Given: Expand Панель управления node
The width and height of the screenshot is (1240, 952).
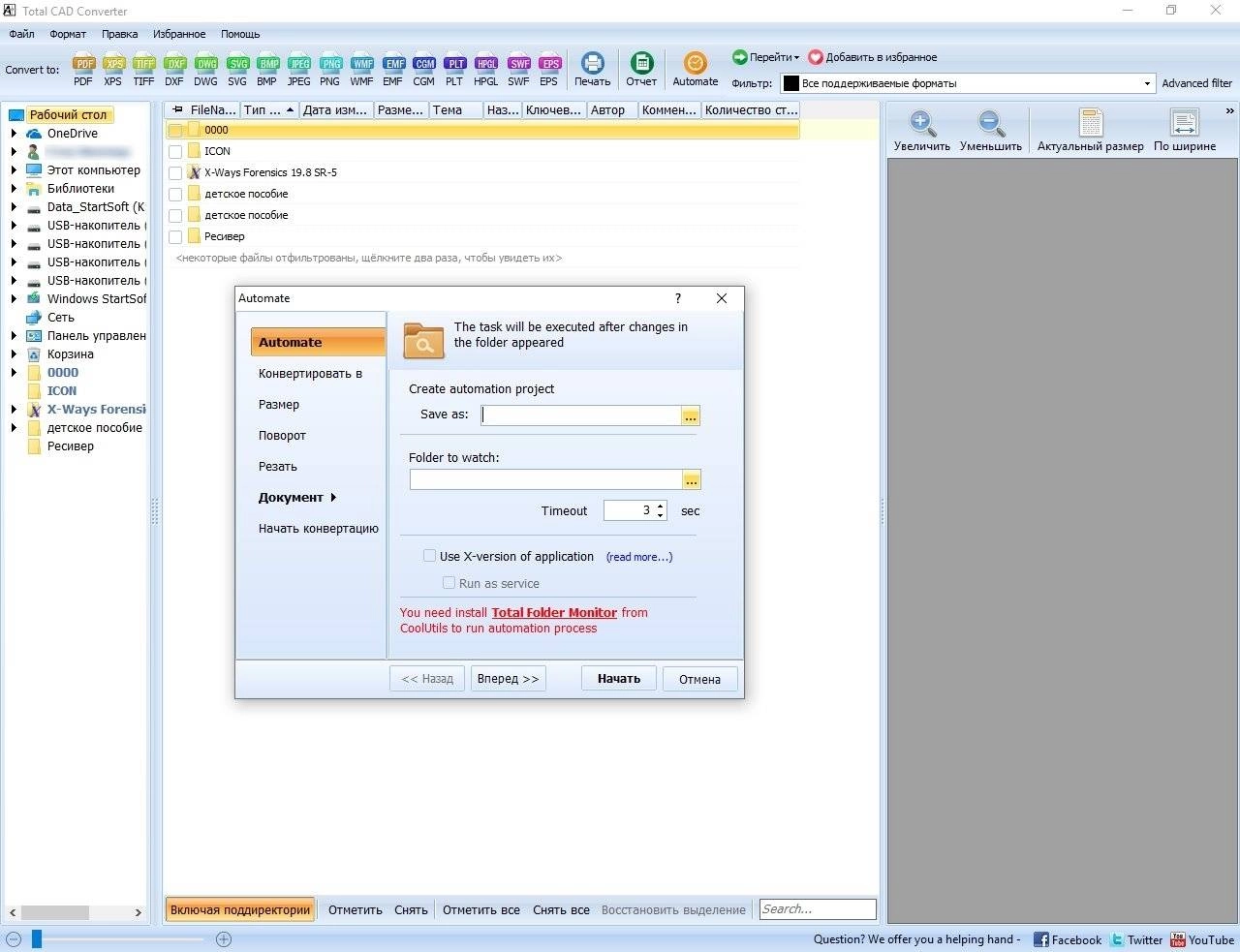Looking at the screenshot, I should tap(14, 336).
